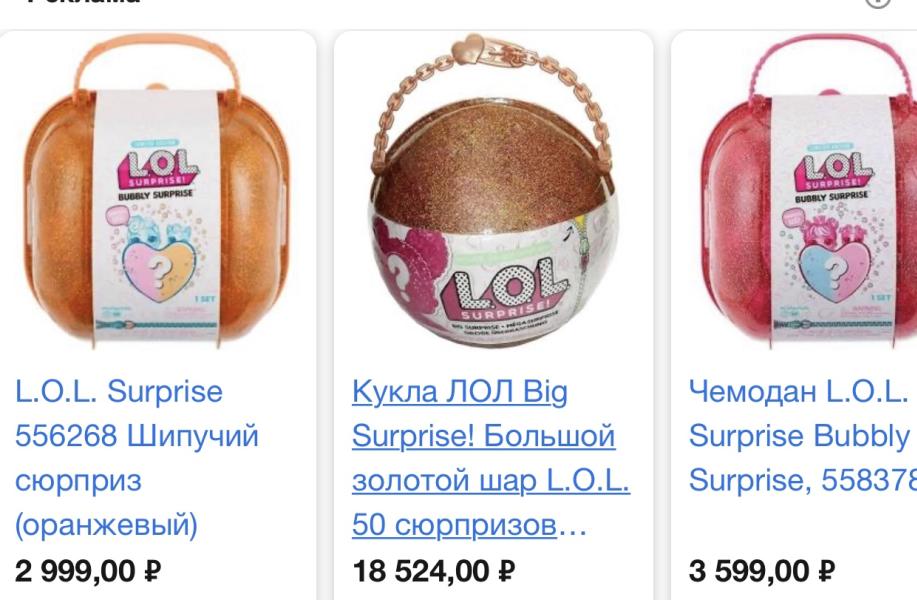Open the gold Big Surprise ball image
This screenshot has width=917, height=600.
[x=493, y=190]
